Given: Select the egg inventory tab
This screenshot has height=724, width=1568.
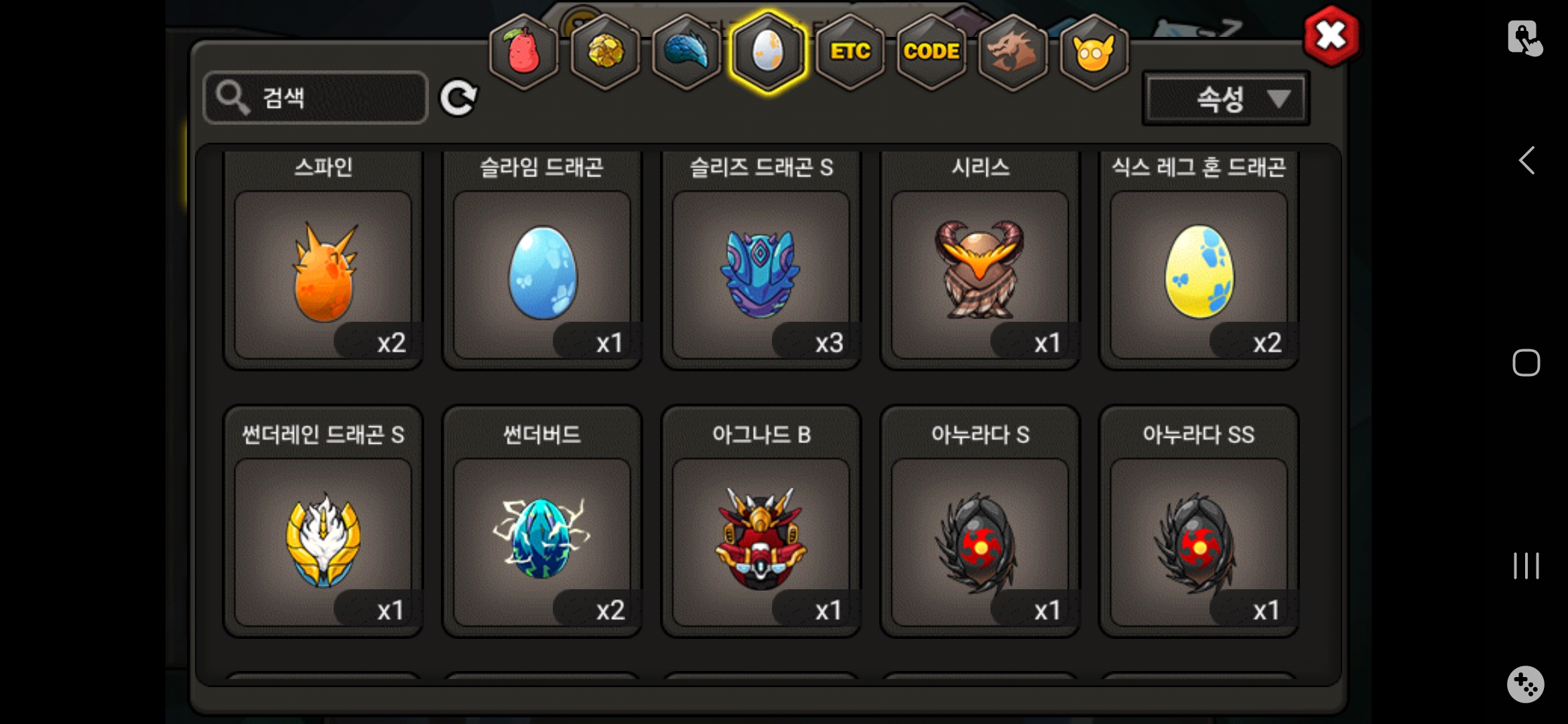Looking at the screenshot, I should pyautogui.click(x=768, y=52).
